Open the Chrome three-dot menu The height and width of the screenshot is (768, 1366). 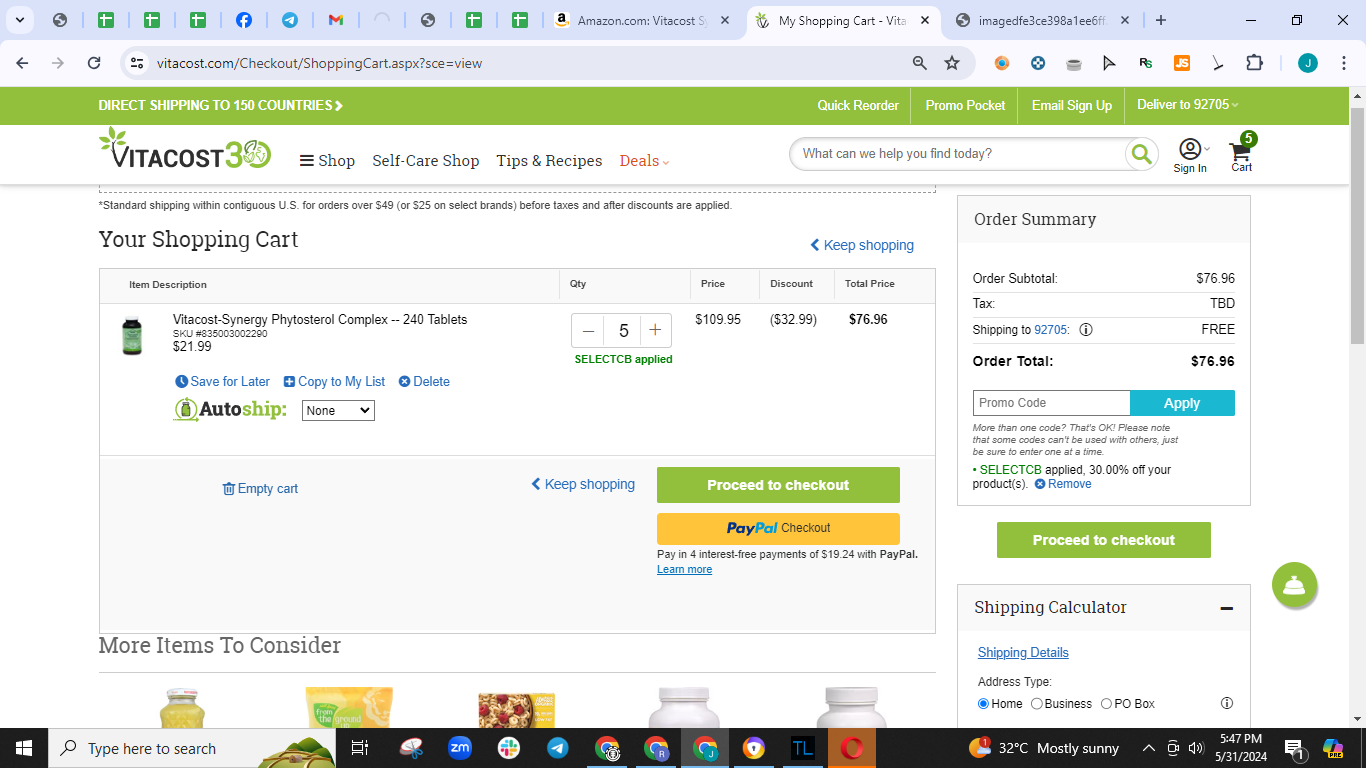[1343, 63]
